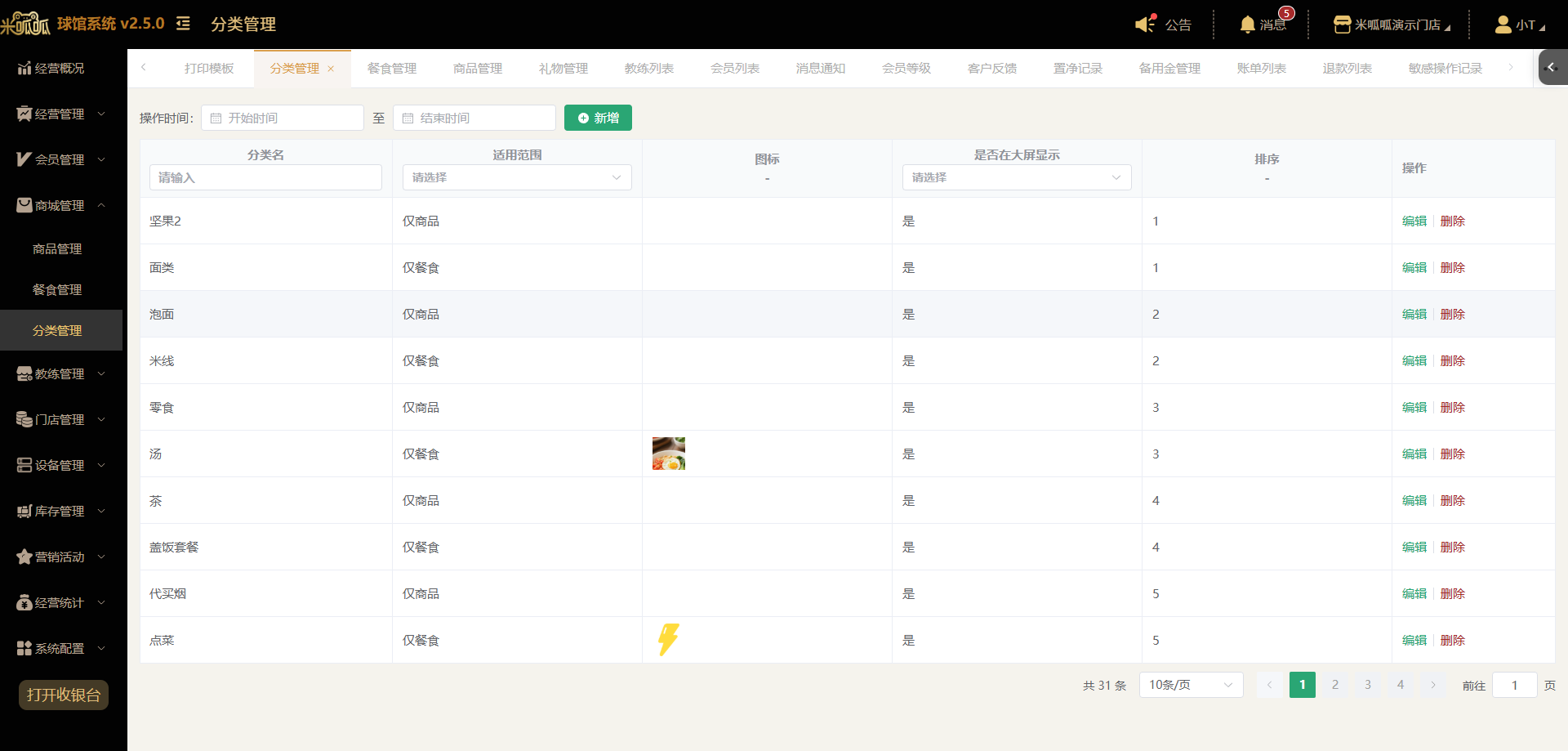Viewport: 1568px width, 751px height.
Task: Click the 汤 category food thumbnail
Action: point(669,454)
